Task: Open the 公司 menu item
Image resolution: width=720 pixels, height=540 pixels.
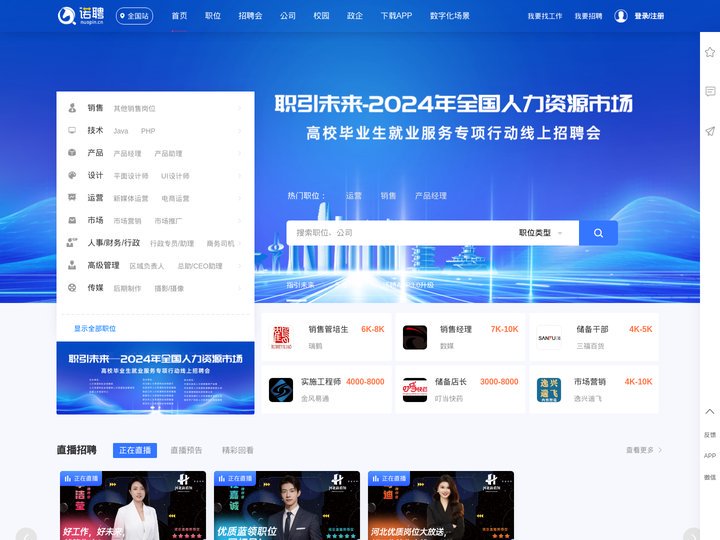Action: pyautogui.click(x=287, y=16)
